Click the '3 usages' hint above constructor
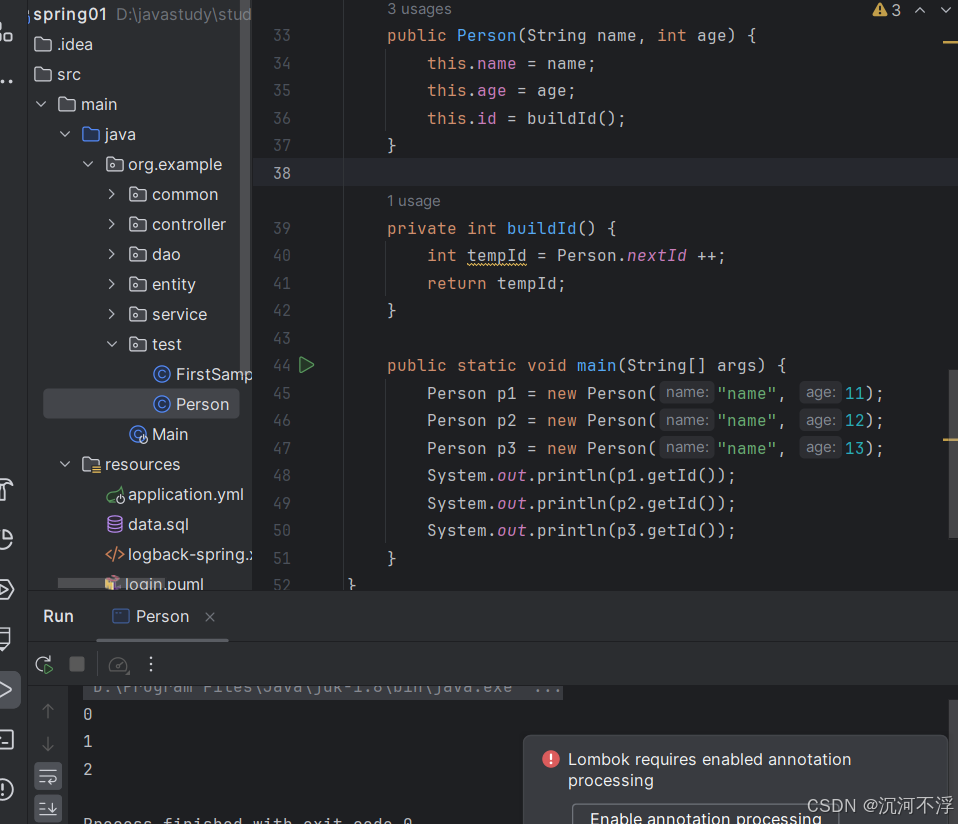This screenshot has height=824, width=958. pos(420,9)
